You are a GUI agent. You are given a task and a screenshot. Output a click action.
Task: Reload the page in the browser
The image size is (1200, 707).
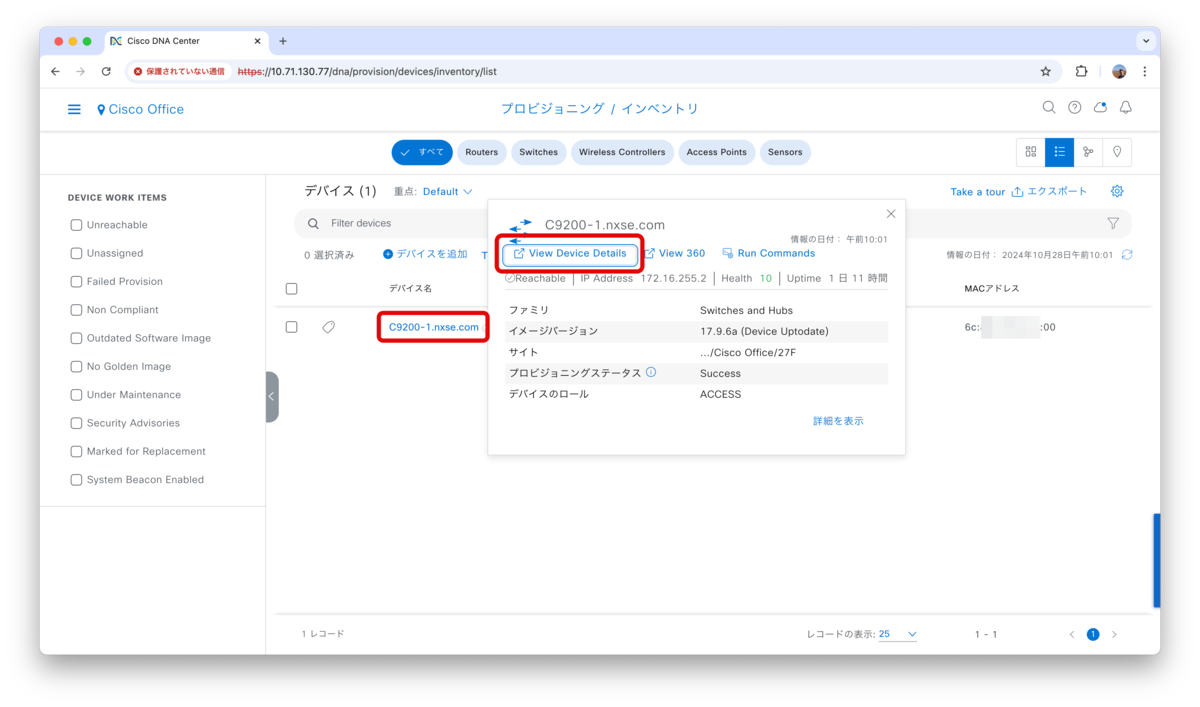click(x=106, y=72)
